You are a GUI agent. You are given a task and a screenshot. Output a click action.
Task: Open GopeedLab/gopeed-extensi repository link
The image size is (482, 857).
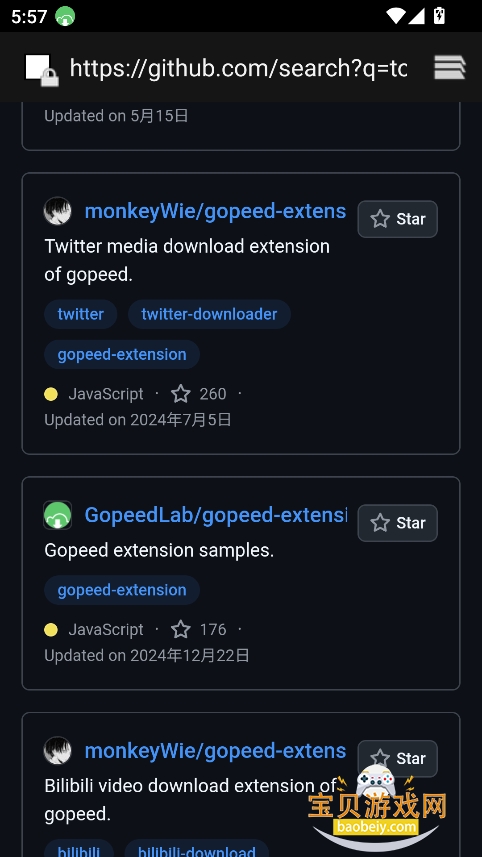coord(216,515)
